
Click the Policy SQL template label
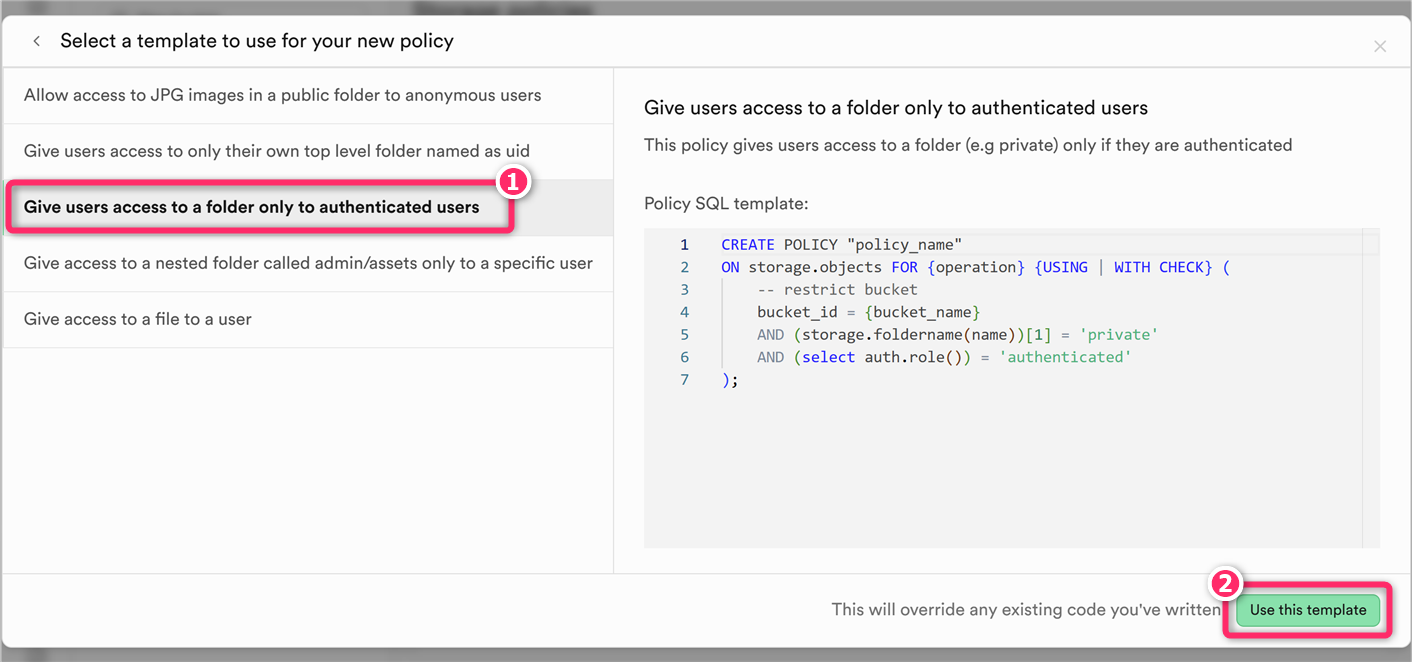[x=726, y=204]
